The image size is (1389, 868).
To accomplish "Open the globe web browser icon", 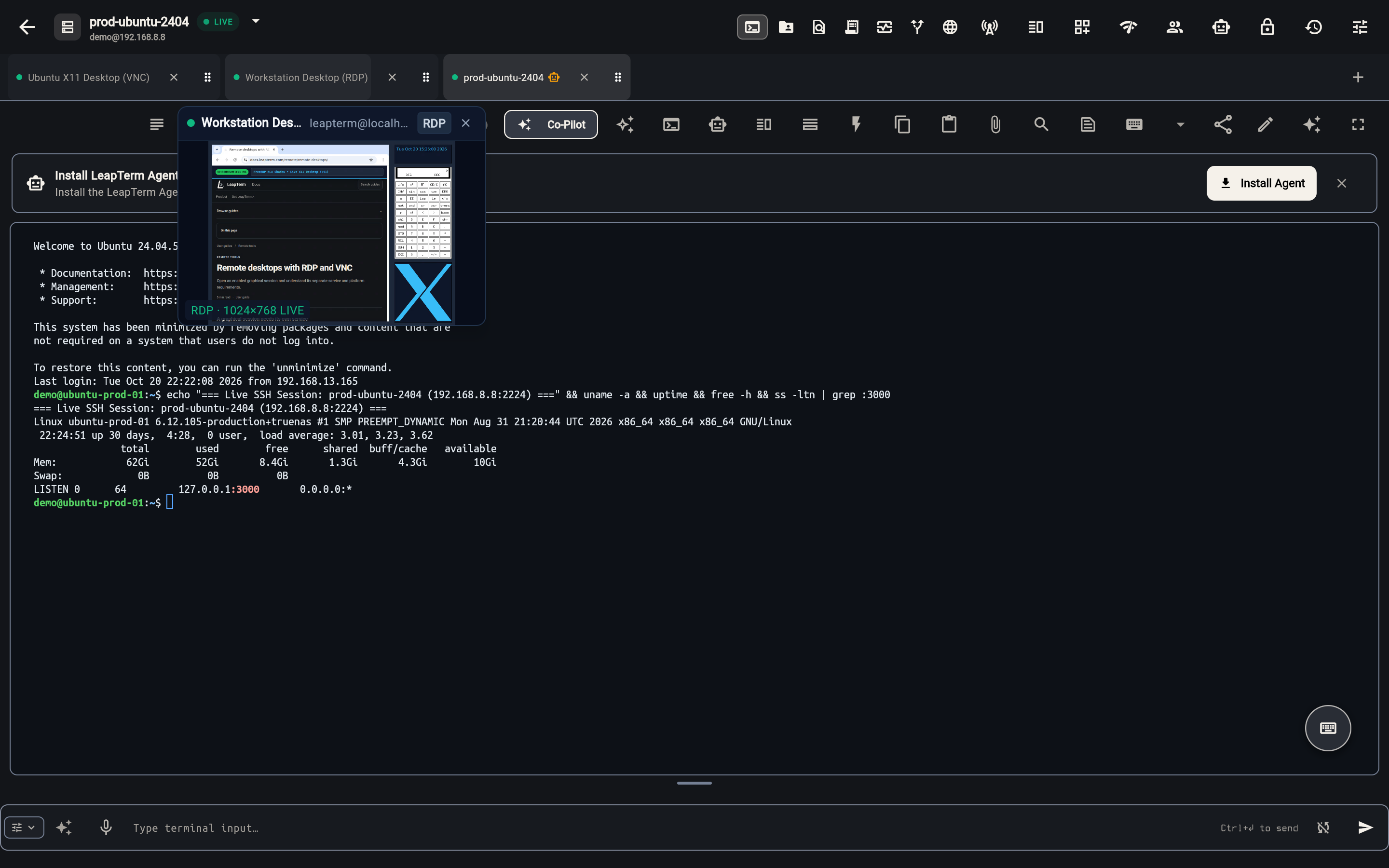I will pyautogui.click(x=950, y=27).
